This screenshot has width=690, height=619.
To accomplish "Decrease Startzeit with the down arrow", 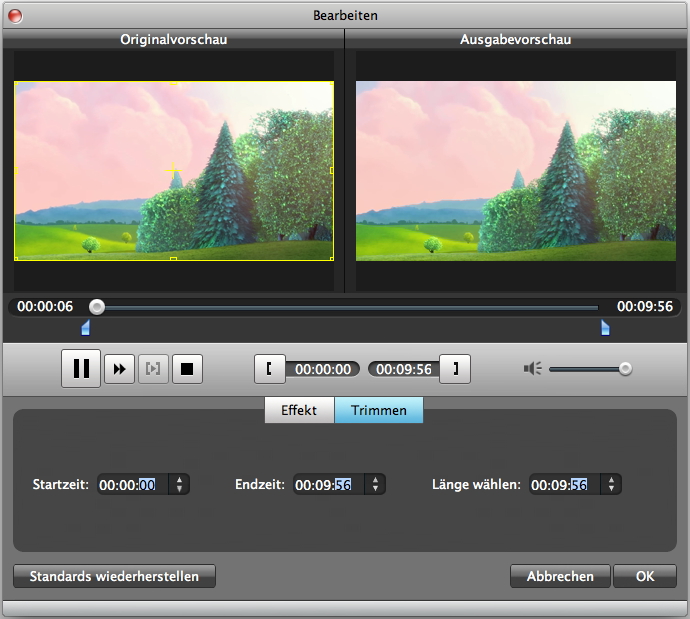I will (179, 489).
